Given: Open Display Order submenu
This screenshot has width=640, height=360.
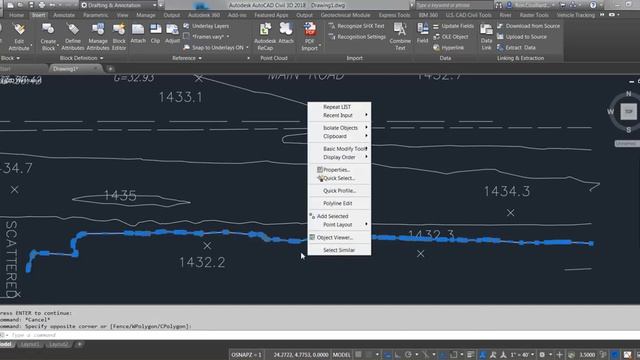Looking at the screenshot, I should coord(339,157).
